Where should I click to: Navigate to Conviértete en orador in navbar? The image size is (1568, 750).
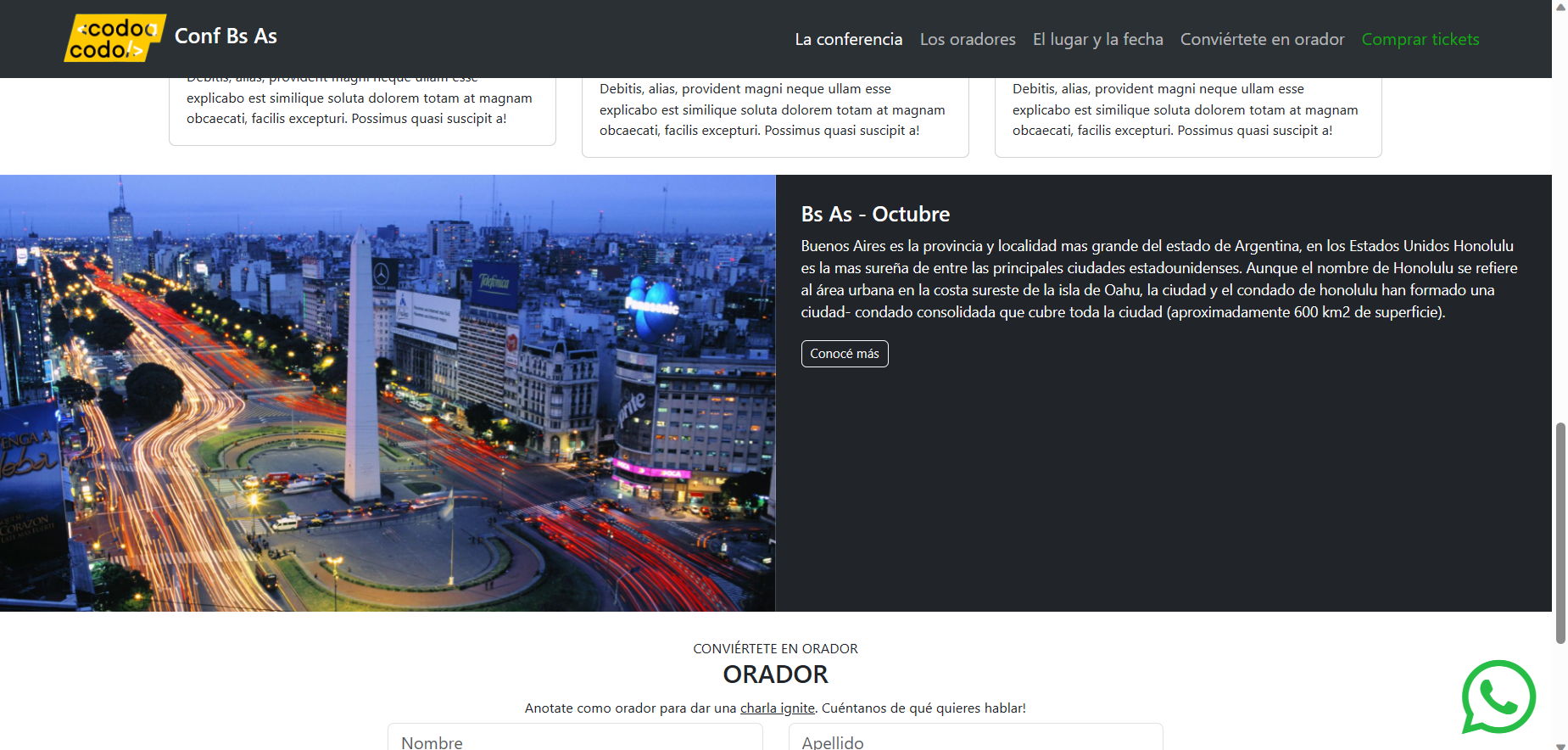tap(1262, 40)
